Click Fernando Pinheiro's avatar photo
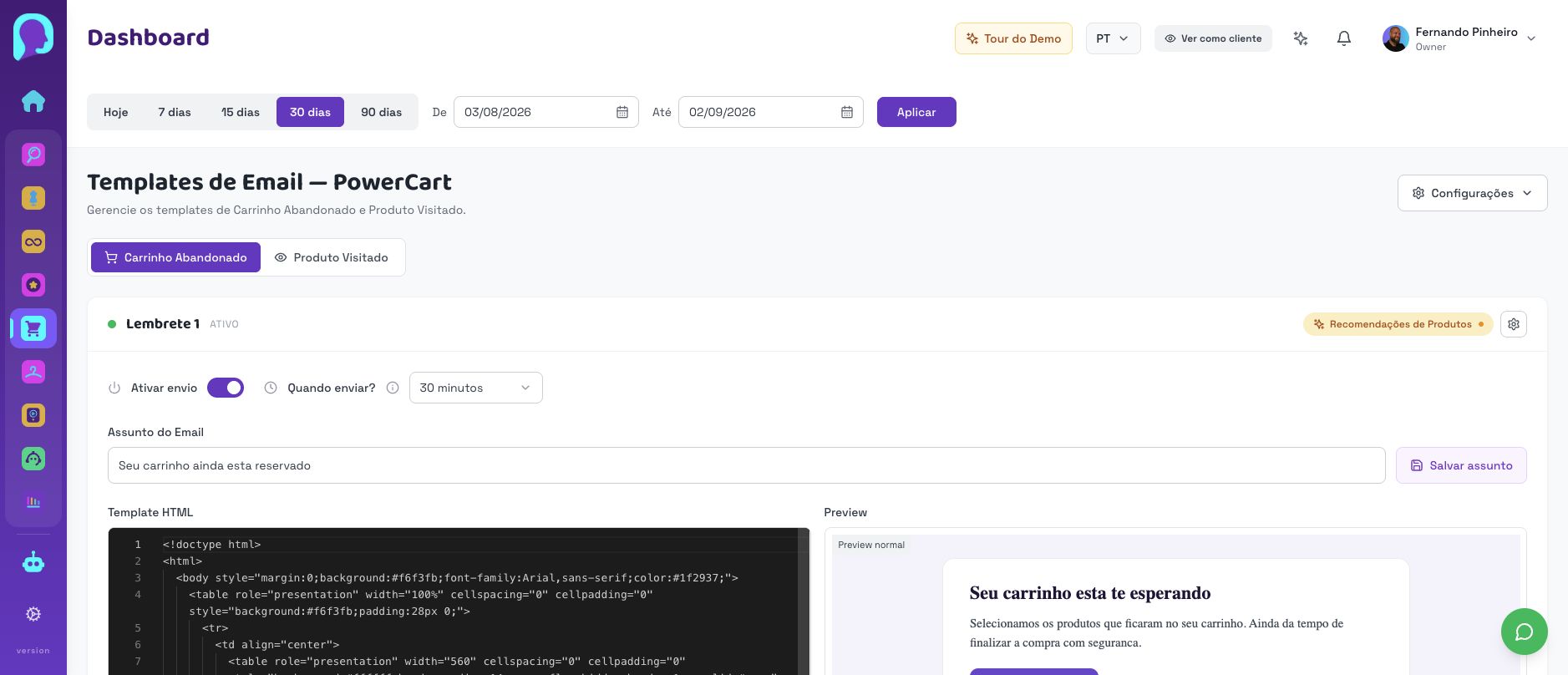 click(1395, 38)
